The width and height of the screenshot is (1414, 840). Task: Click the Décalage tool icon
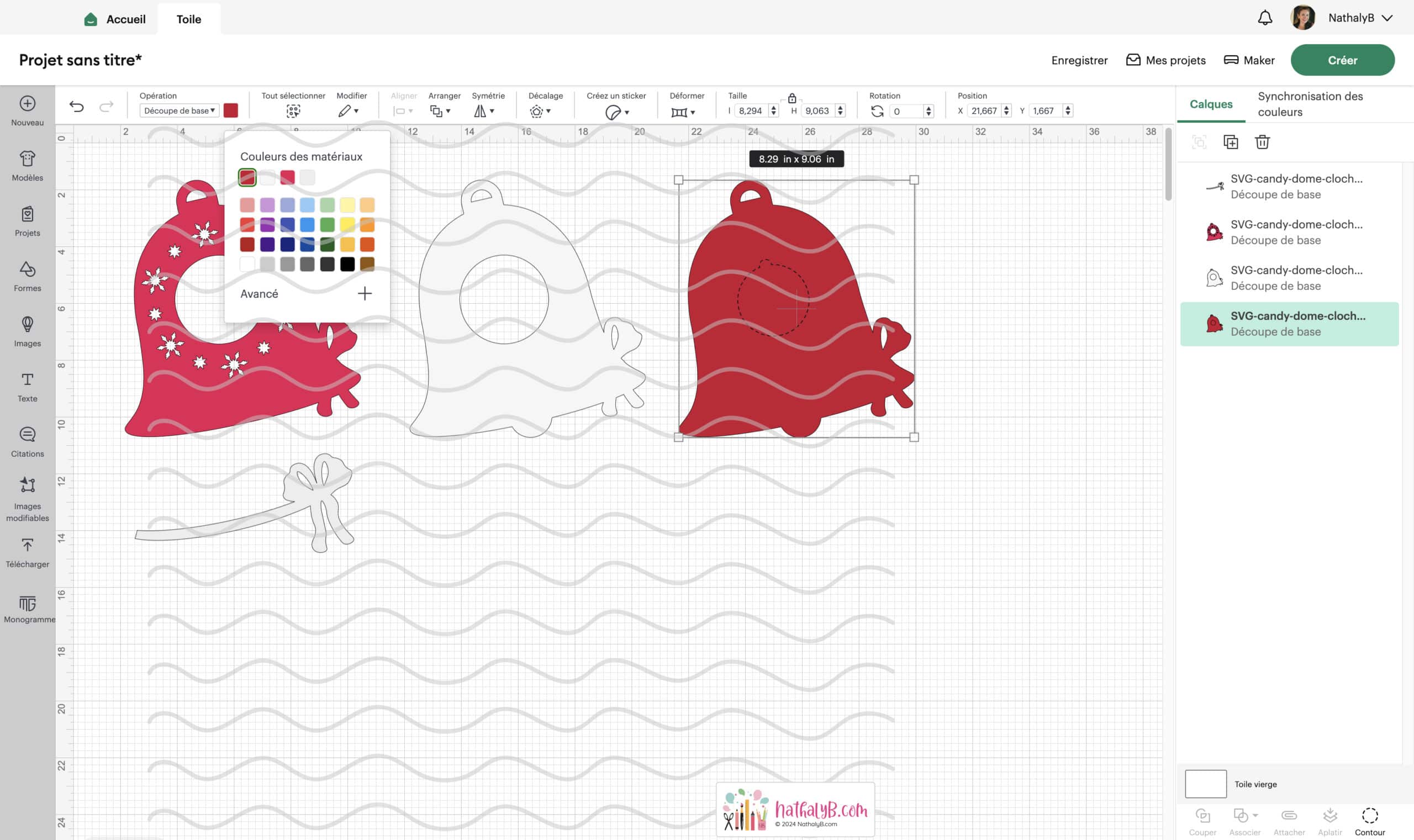tap(537, 111)
